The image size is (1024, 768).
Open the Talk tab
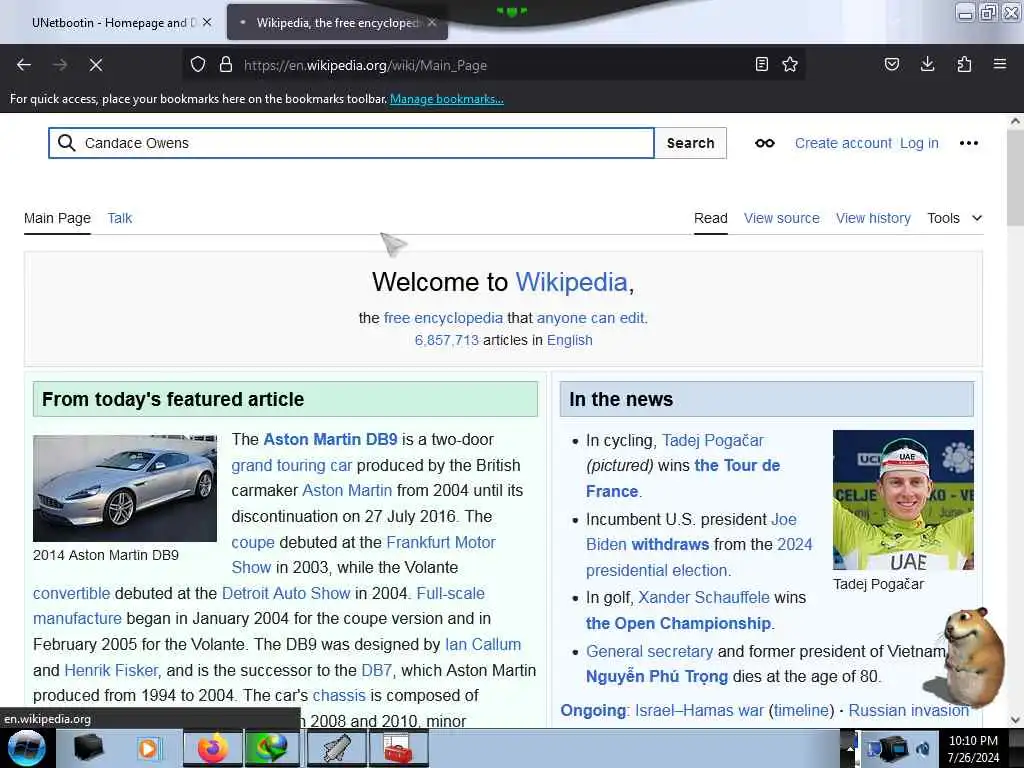click(x=120, y=218)
